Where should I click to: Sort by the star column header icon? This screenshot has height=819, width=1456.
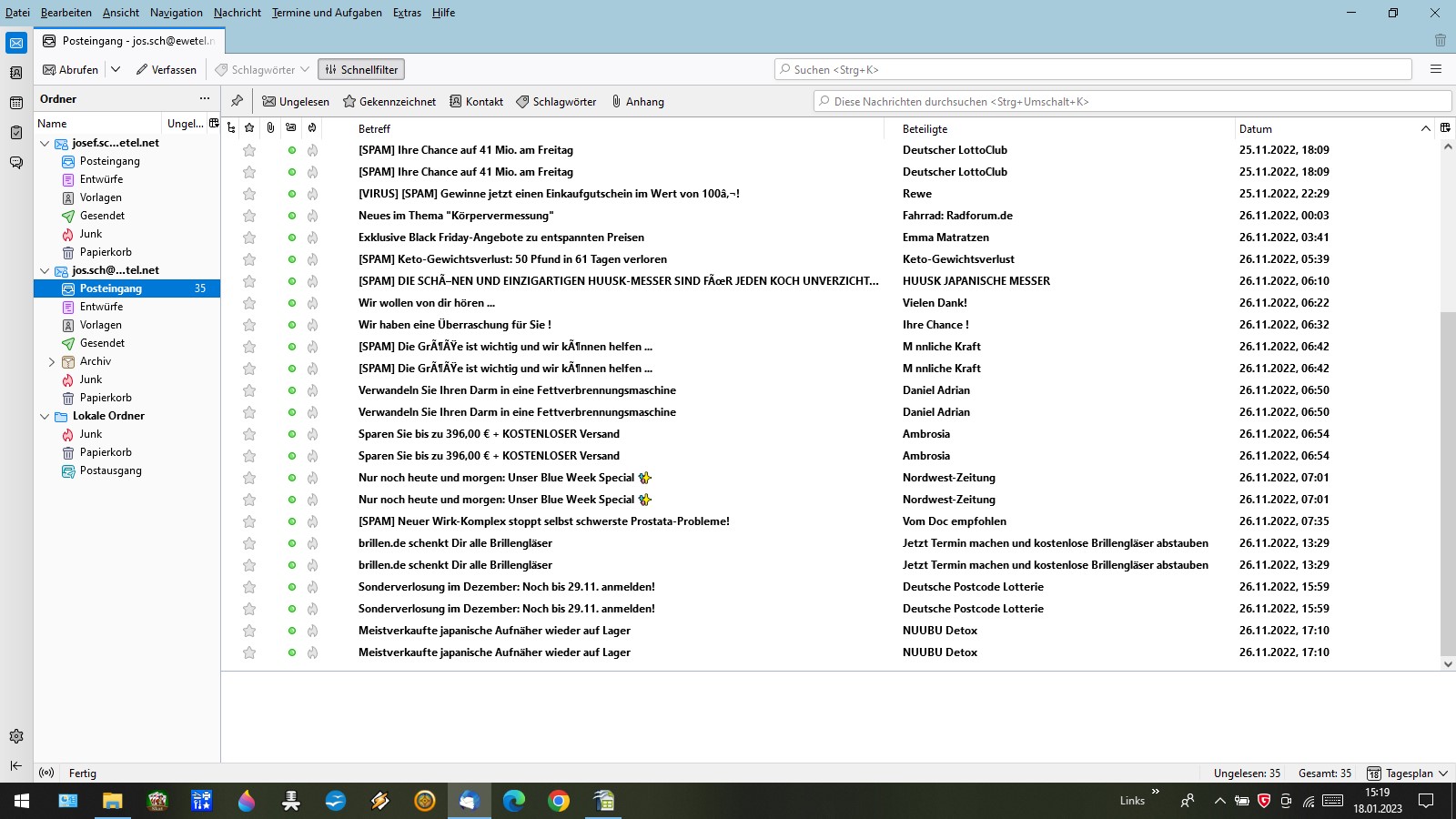(249, 128)
